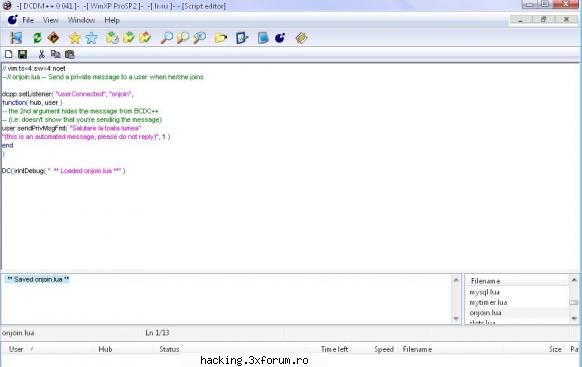Restore down the Script editor child window

point(543,20)
